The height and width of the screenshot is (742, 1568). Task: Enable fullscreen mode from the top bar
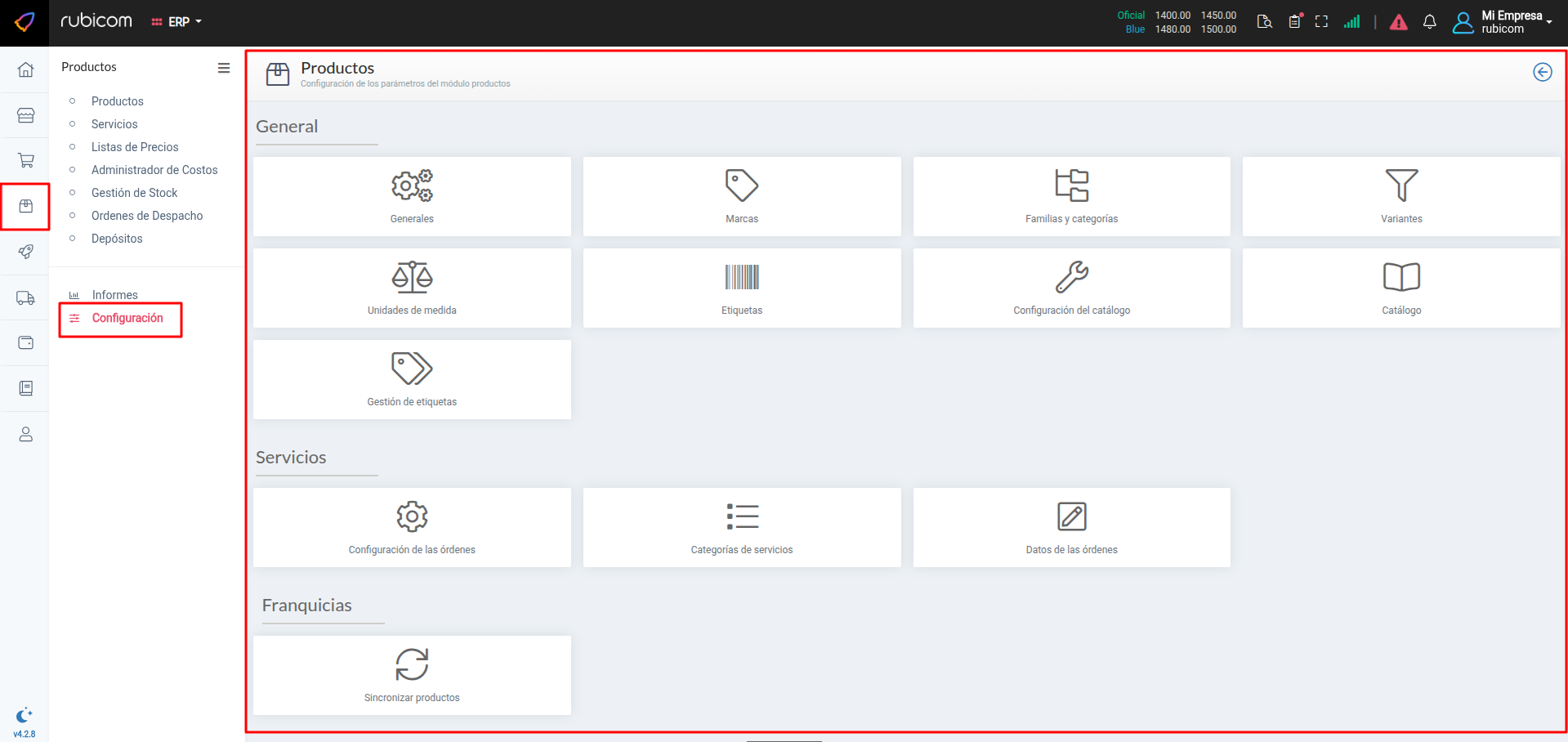click(x=1321, y=22)
